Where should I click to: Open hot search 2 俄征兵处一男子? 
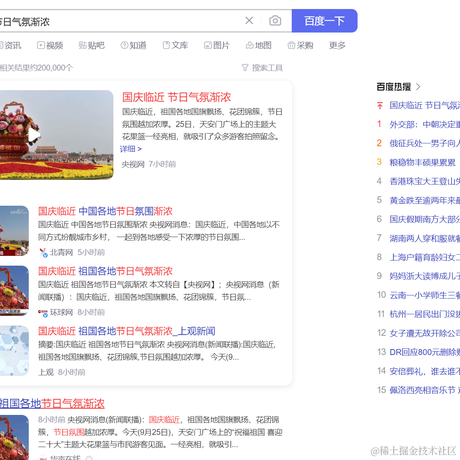[425, 143]
